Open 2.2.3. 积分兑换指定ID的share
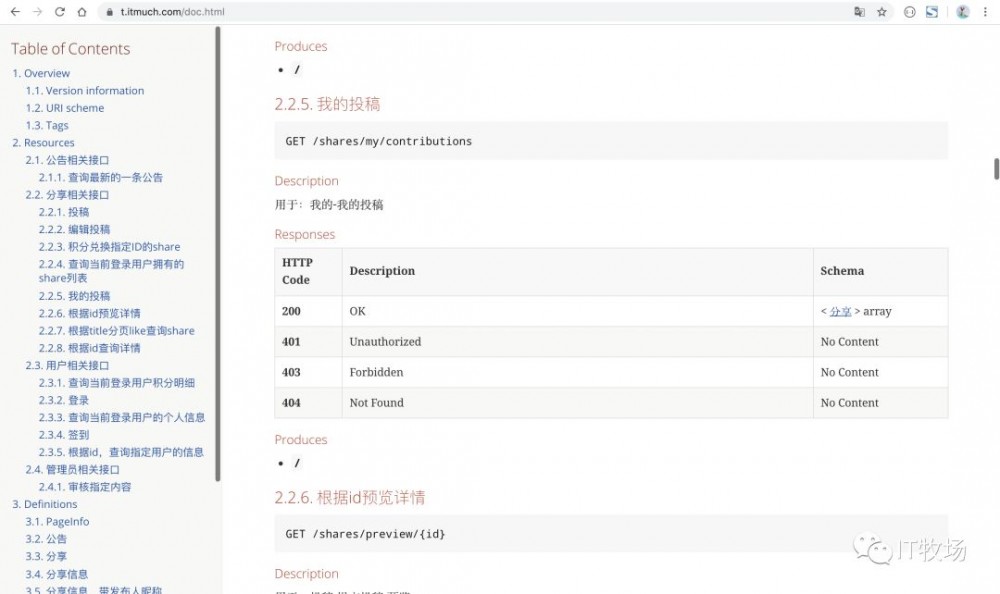This screenshot has width=1000, height=594. [x=109, y=246]
